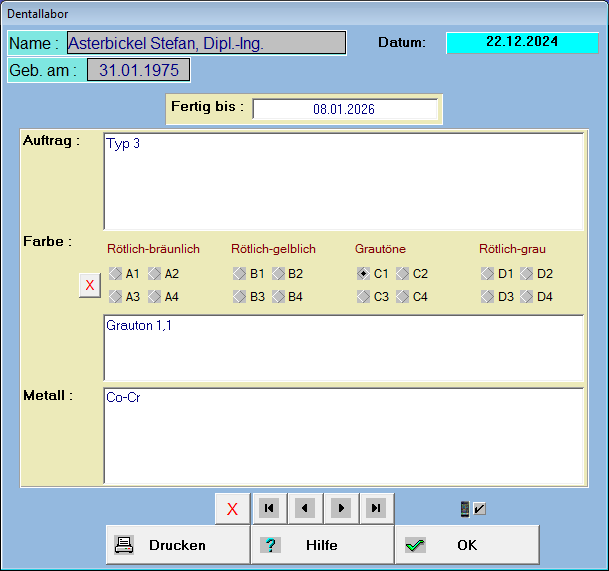Image resolution: width=609 pixels, height=571 pixels.
Task: Click the Fertig bis date field
Action: (x=344, y=109)
